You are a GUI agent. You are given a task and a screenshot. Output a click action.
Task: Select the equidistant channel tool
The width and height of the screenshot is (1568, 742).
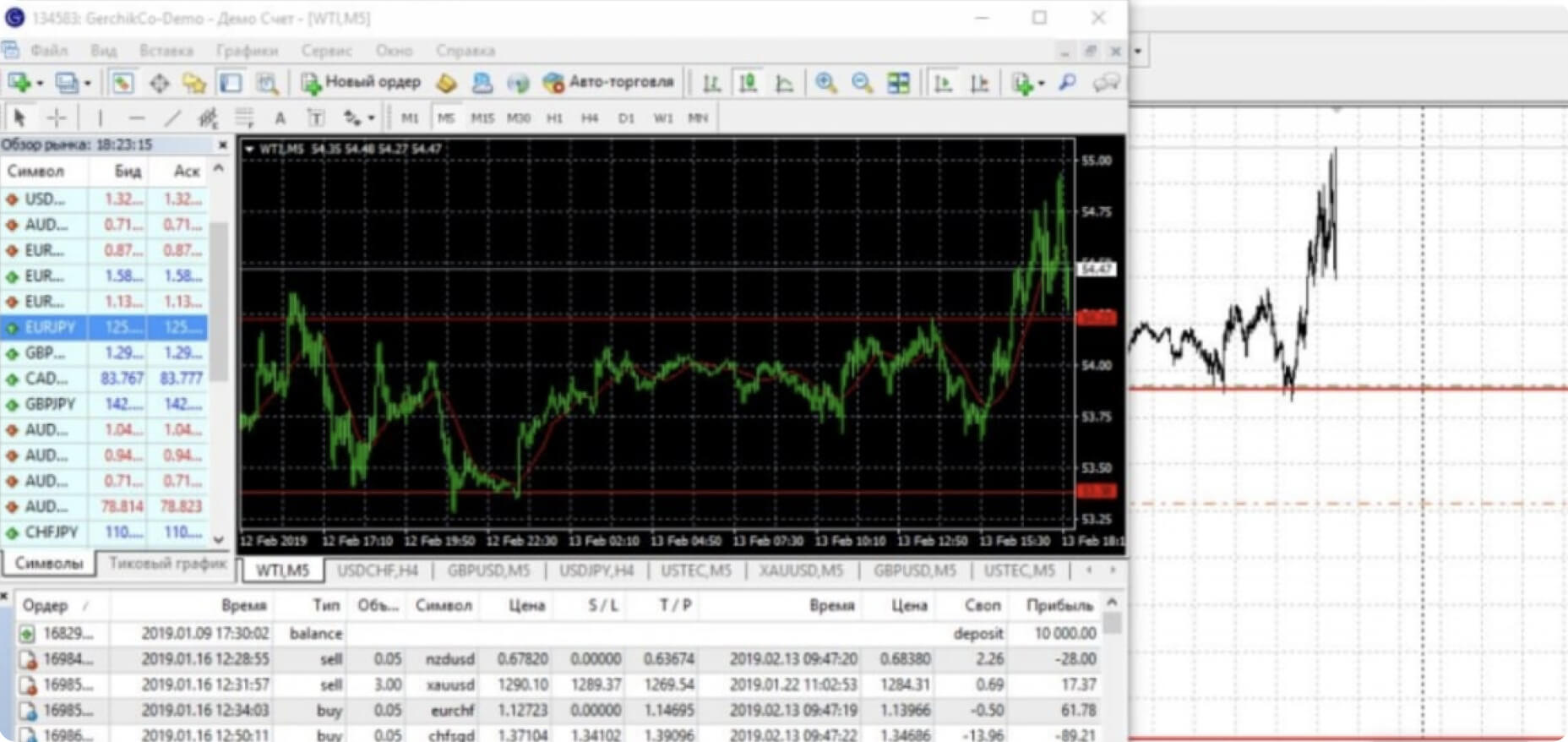pos(208,117)
